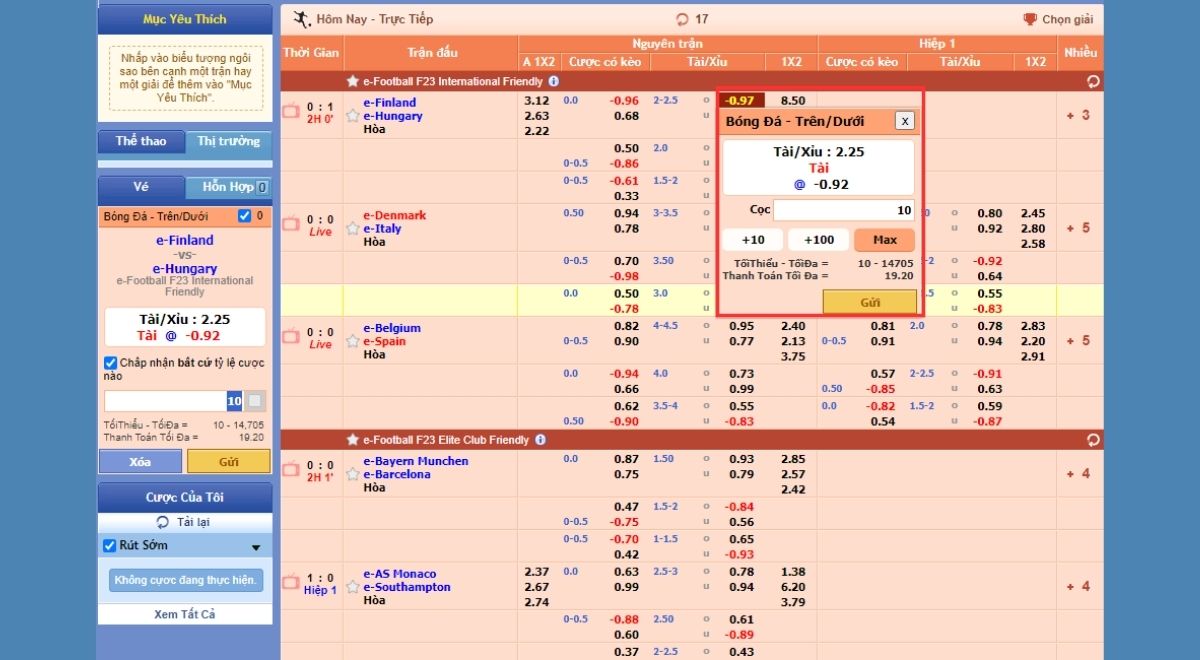Screen dimensions: 1200x660
Task: Click Xóa to clear the bet slip
Action: pos(140,461)
